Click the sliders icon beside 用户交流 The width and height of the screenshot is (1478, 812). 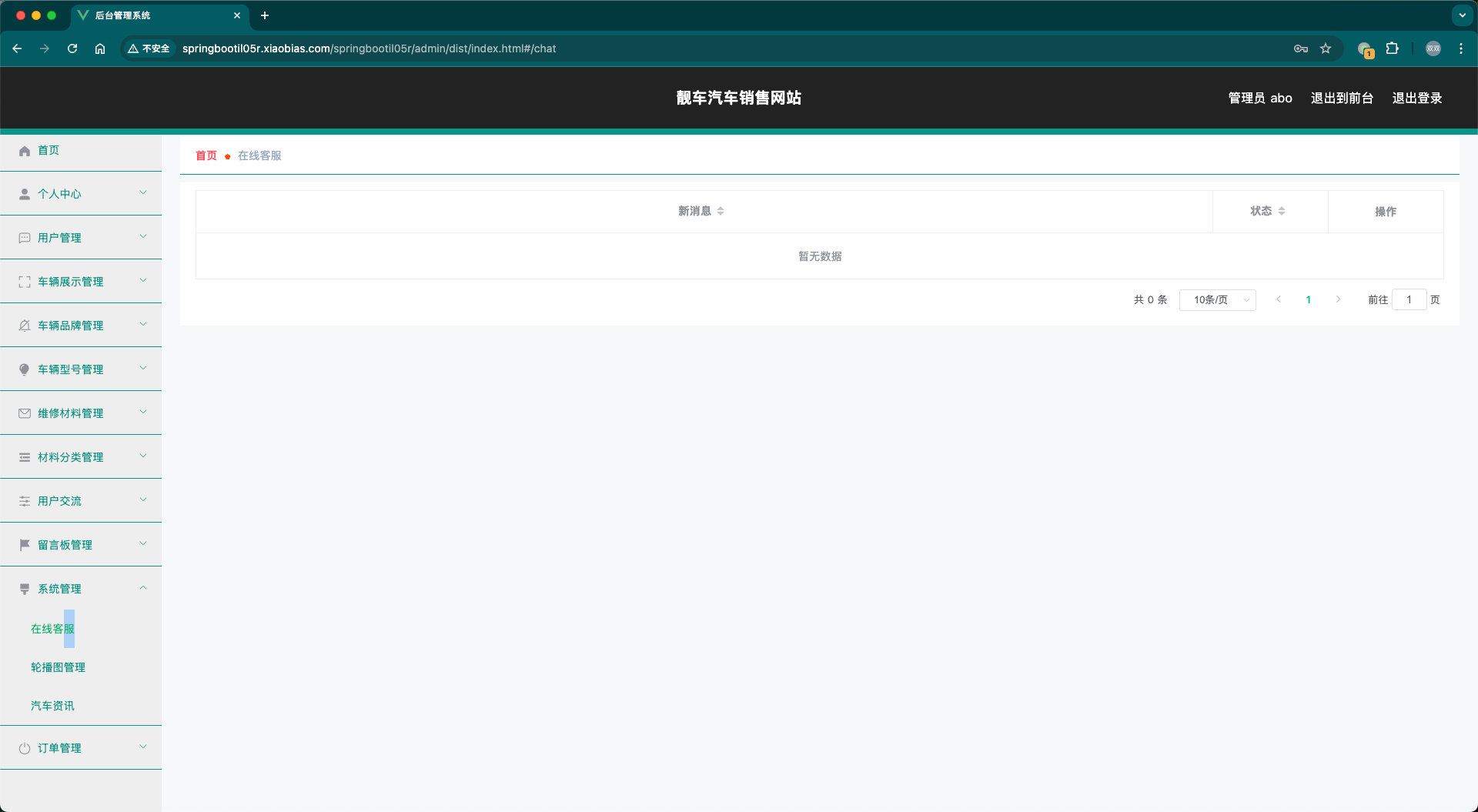tap(25, 501)
